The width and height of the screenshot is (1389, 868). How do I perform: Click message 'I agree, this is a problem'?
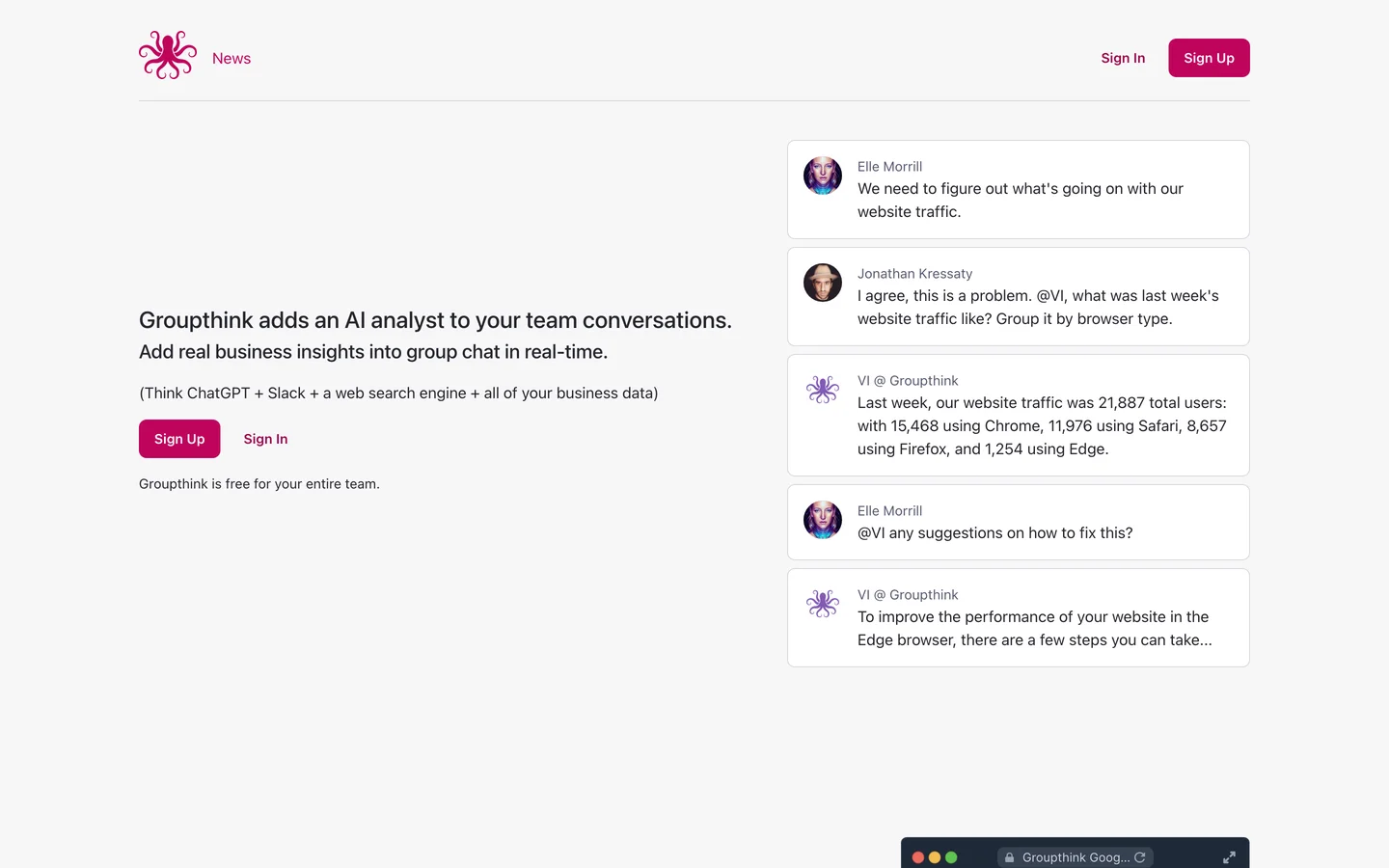pos(1038,308)
